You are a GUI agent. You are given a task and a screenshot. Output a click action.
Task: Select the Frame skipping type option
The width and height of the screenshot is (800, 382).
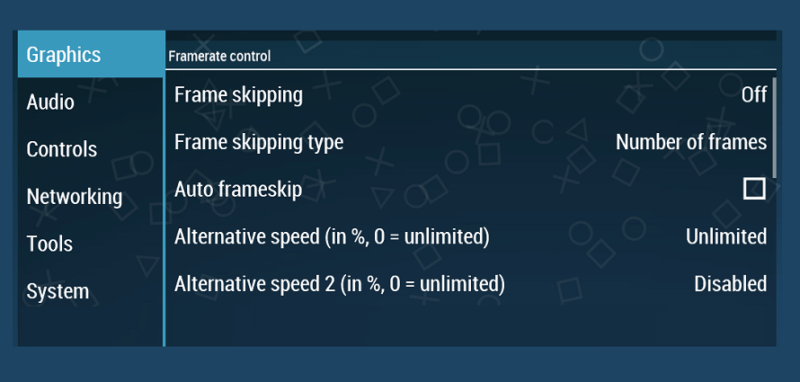tap(469, 142)
